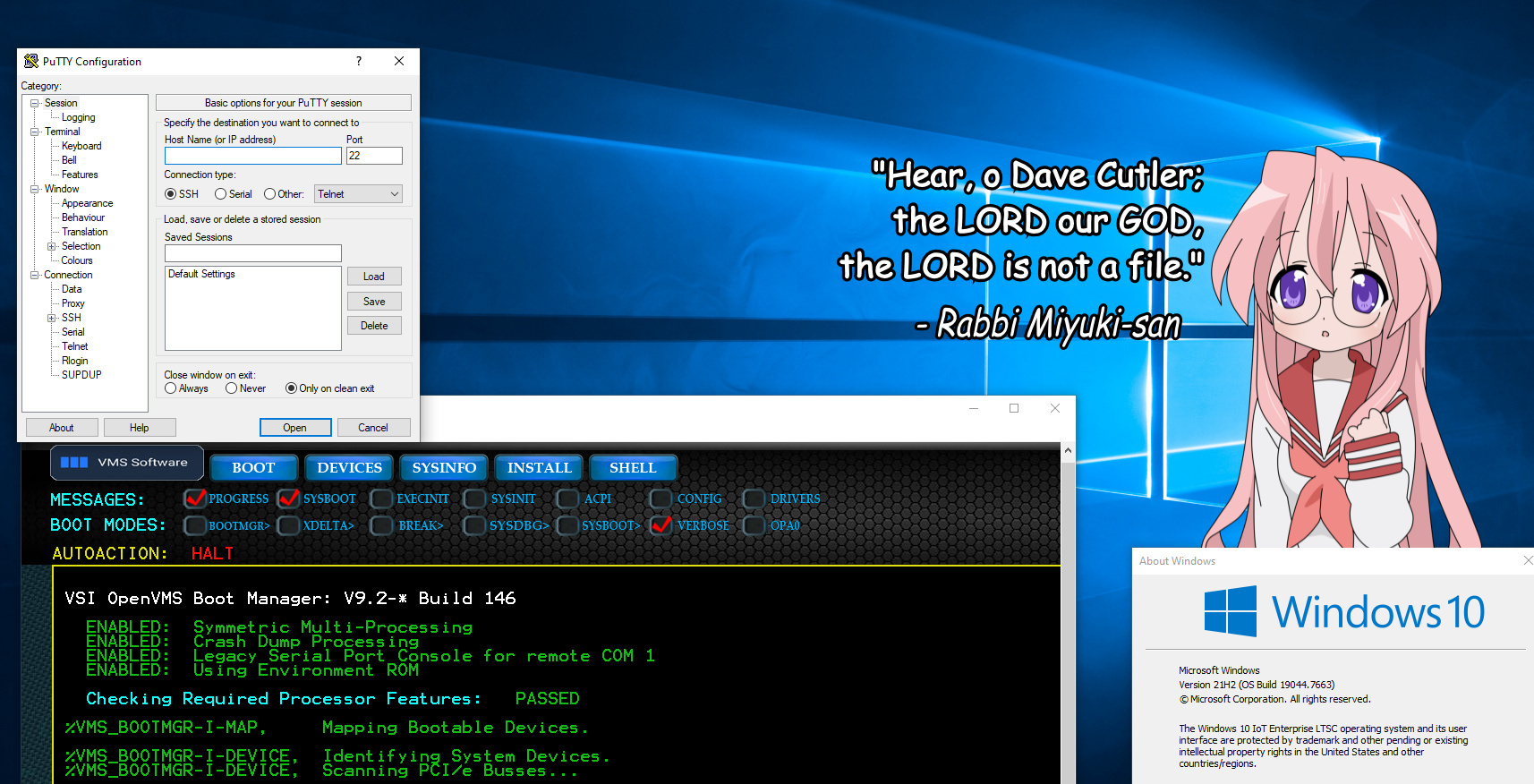Collapse the Connection tree node
The image size is (1534, 784).
[x=34, y=275]
